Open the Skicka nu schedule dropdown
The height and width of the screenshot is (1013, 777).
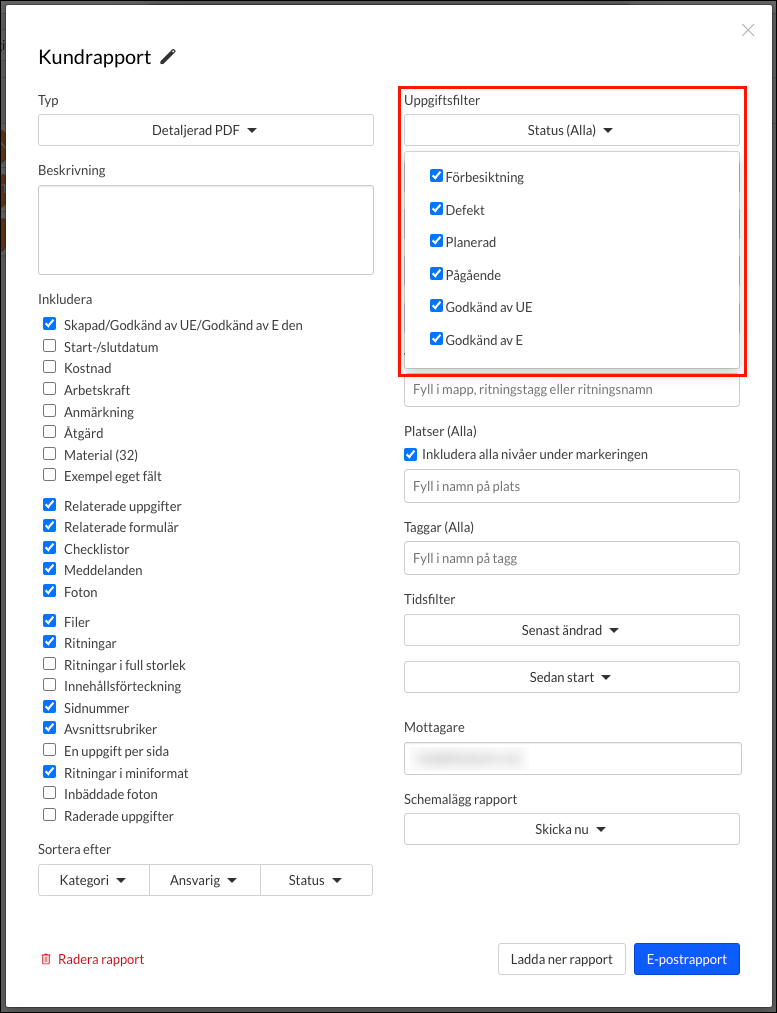pos(571,829)
